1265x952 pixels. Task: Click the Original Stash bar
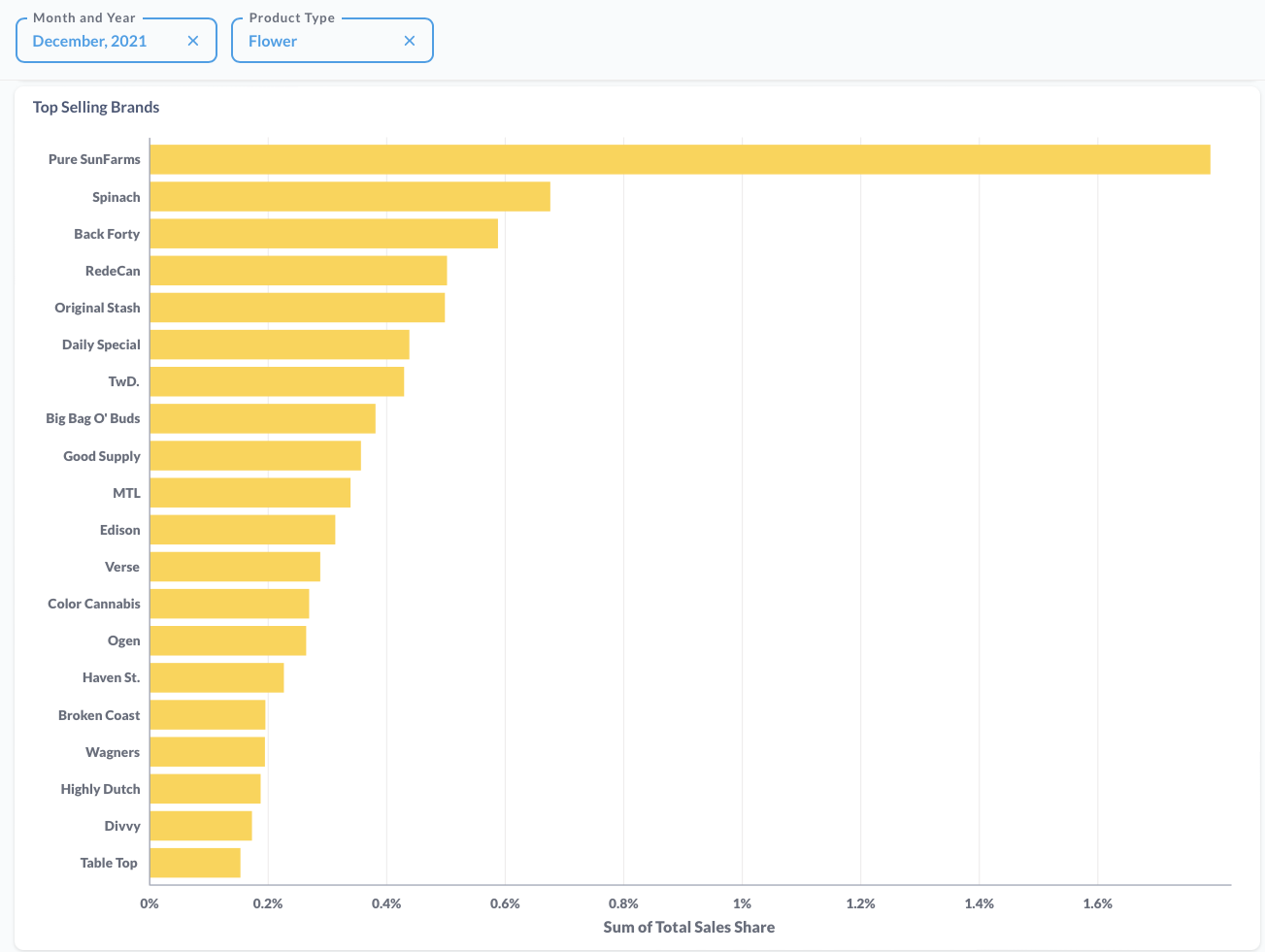point(297,307)
